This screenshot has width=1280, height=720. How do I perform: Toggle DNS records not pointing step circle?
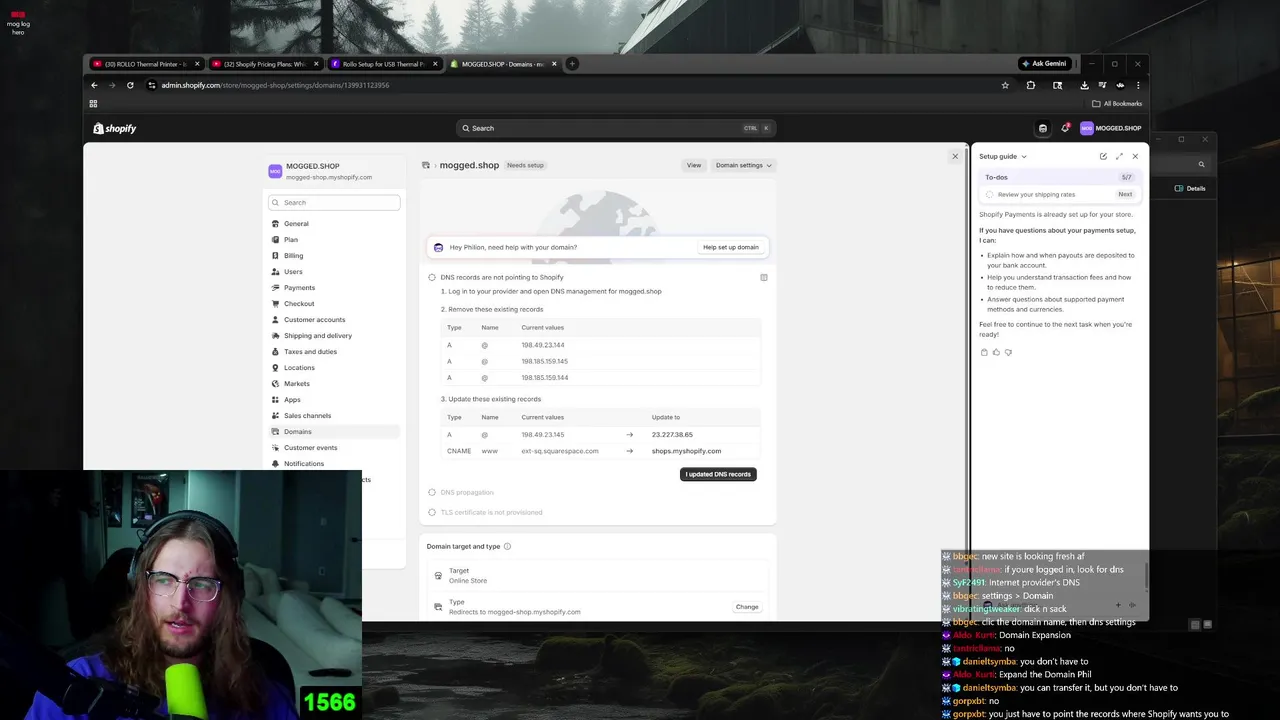pos(432,277)
